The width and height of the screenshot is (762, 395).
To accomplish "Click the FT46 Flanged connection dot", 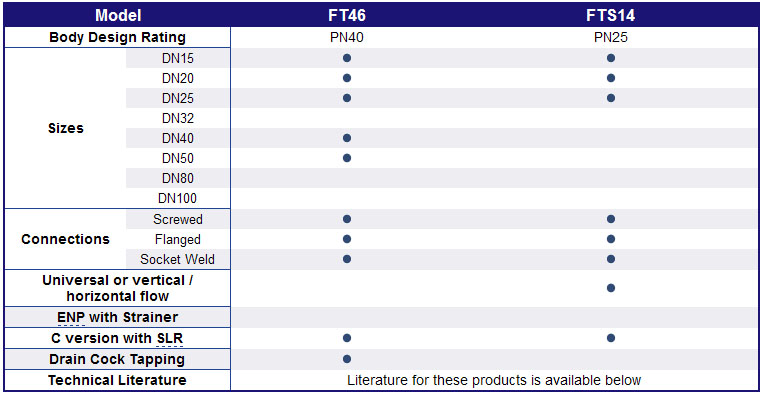I will coord(346,239).
